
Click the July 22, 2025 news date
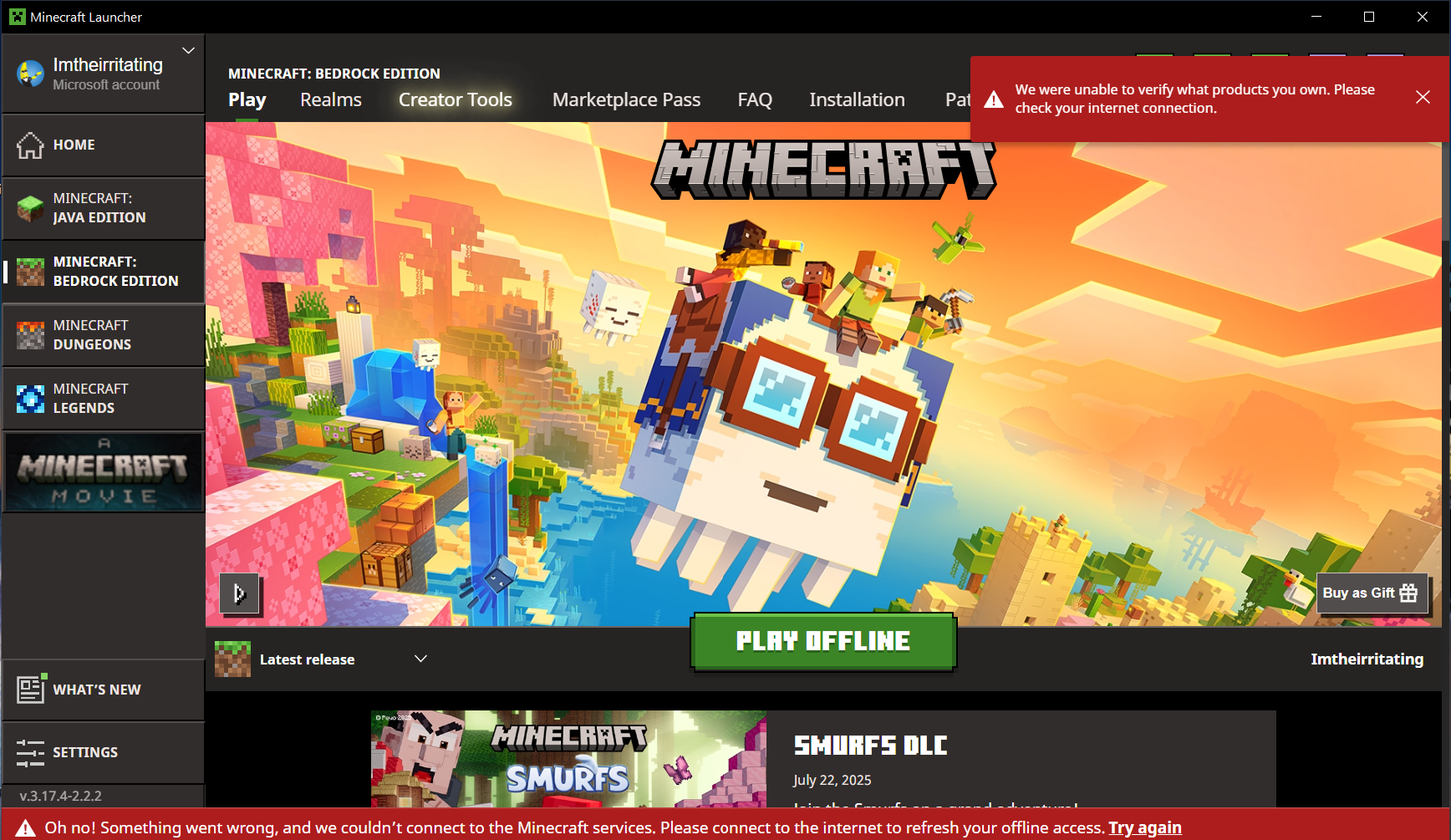click(x=832, y=780)
